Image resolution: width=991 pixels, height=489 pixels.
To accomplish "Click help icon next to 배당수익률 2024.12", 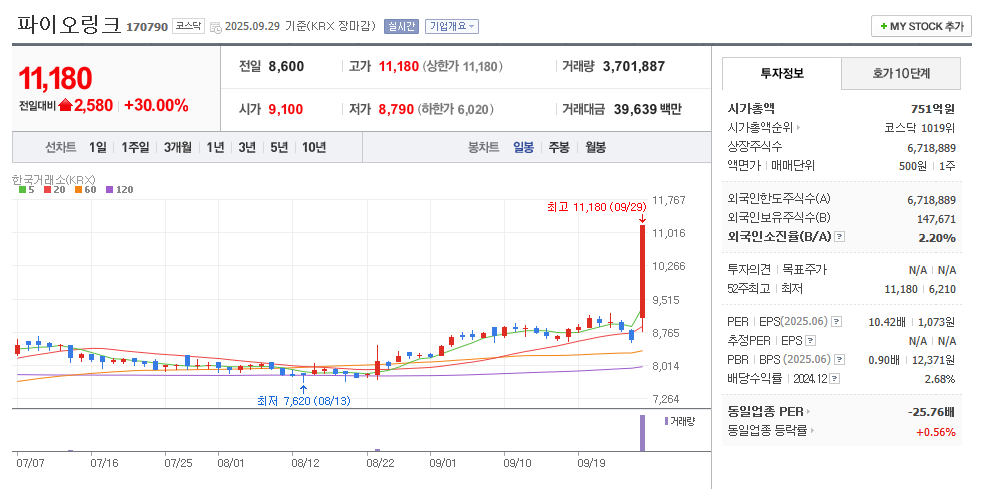I will coord(834,378).
